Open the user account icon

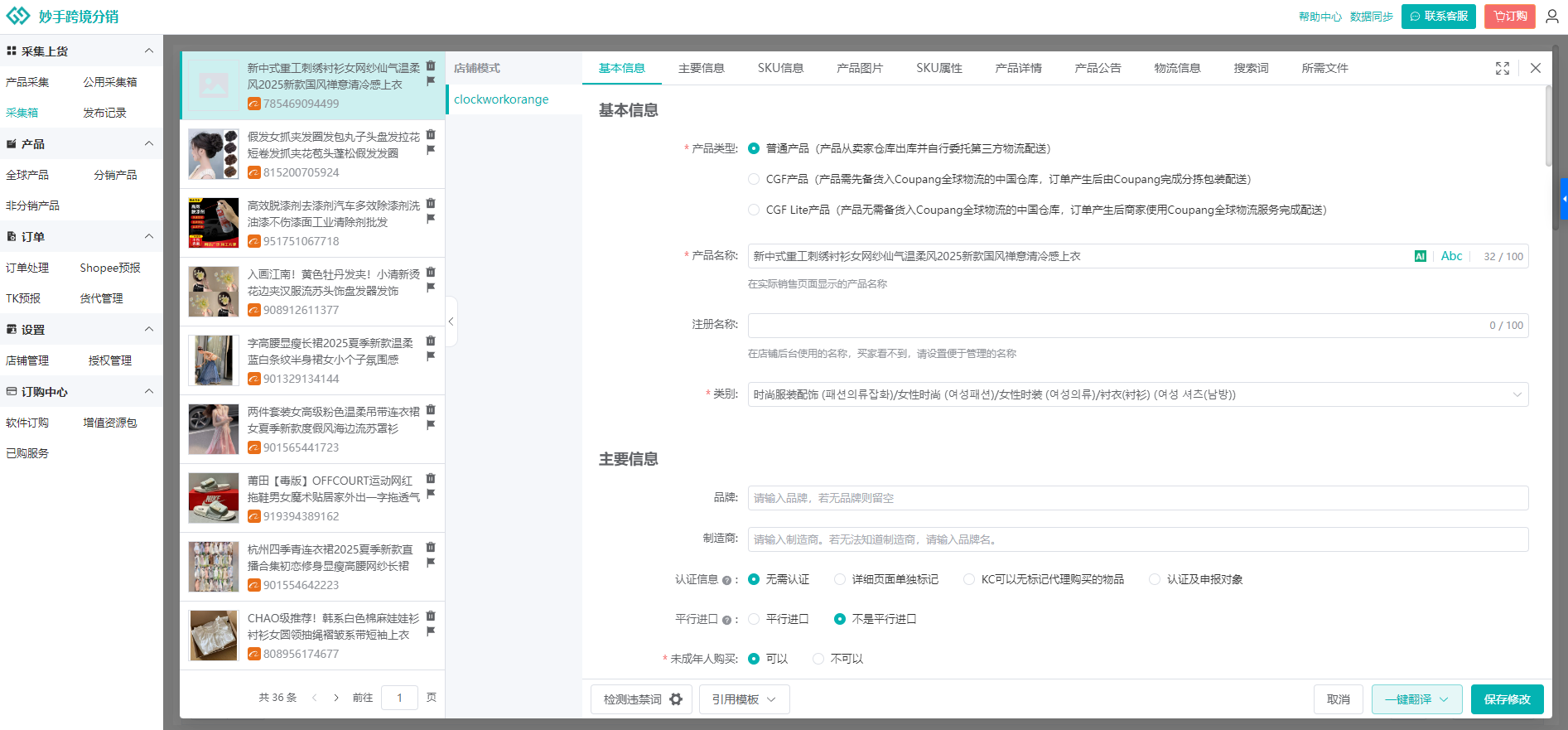pyautogui.click(x=1551, y=17)
